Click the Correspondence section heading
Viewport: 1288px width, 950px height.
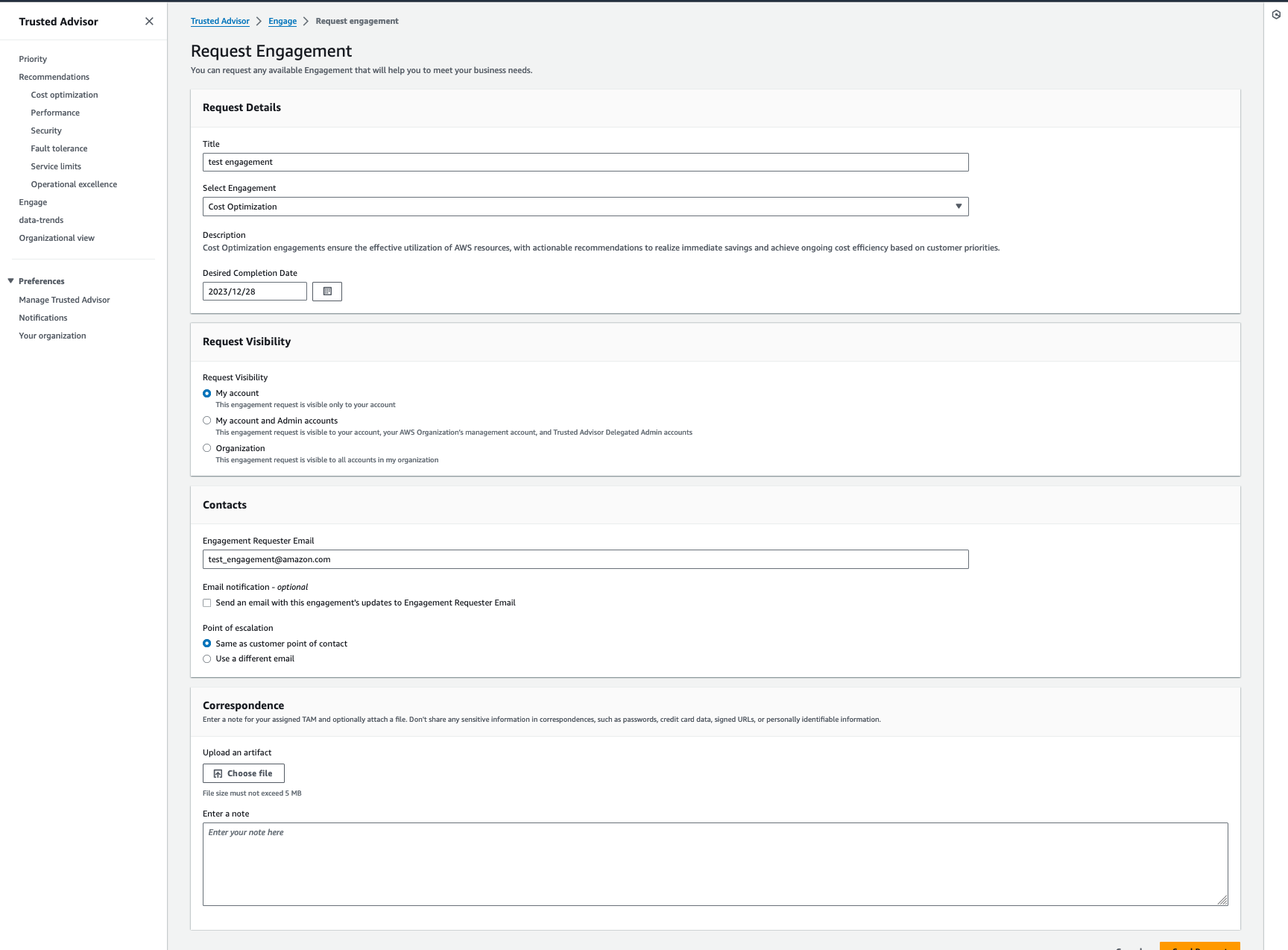243,705
